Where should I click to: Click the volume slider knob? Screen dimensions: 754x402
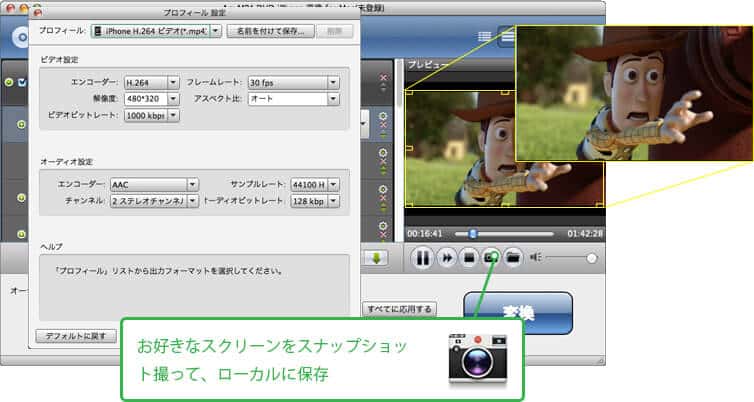pyautogui.click(x=591, y=258)
